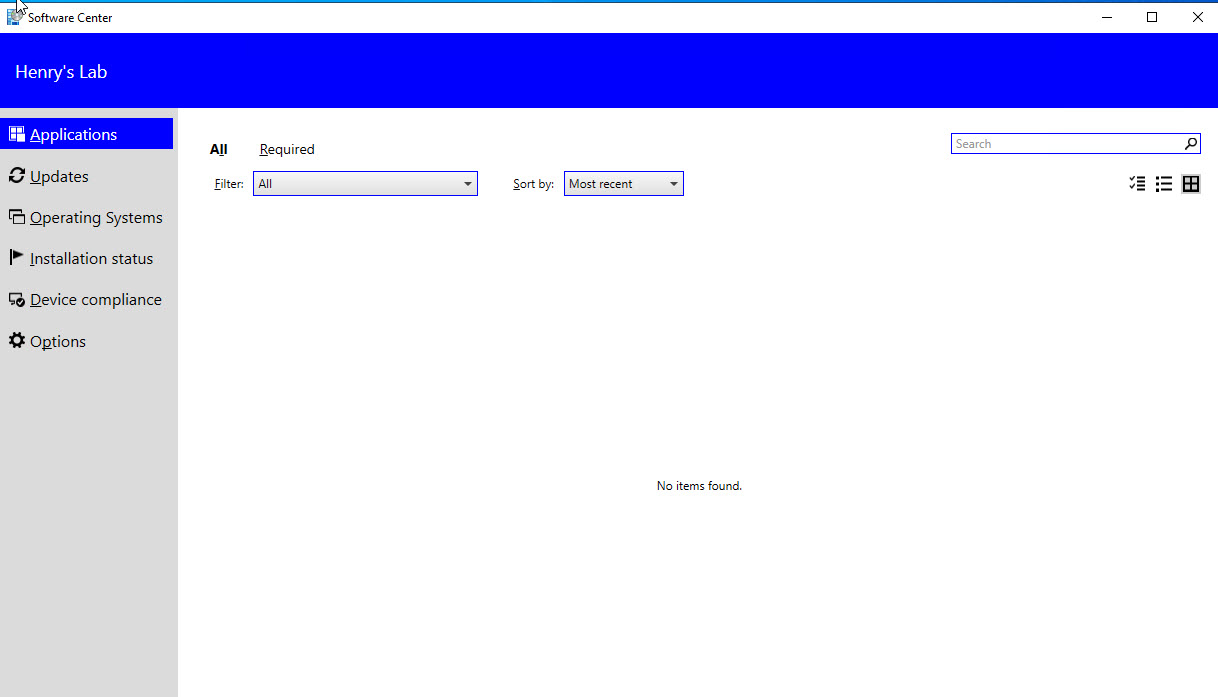Minimize the Software Center window
The width and height of the screenshot is (1218, 697).
coord(1107,17)
